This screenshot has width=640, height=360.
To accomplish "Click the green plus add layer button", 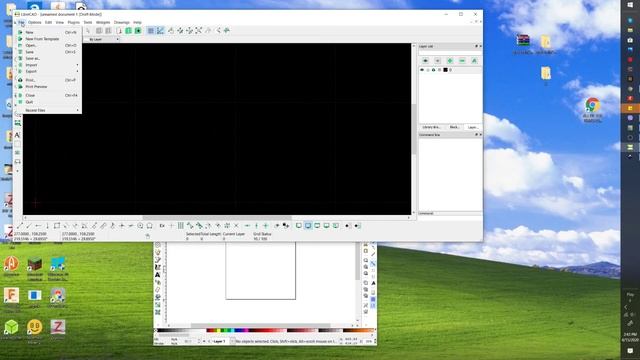I will [450, 61].
